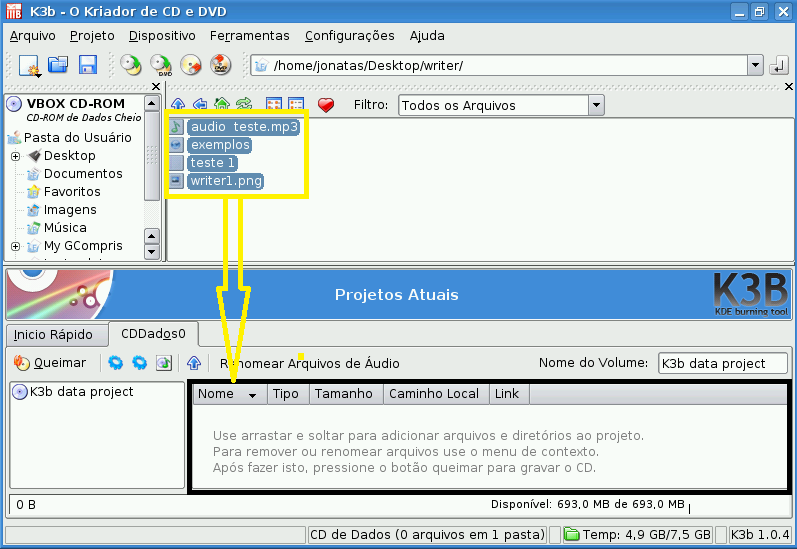The height and width of the screenshot is (549, 797).
Task: Expand the Desktop tree node
Action: coord(16,157)
